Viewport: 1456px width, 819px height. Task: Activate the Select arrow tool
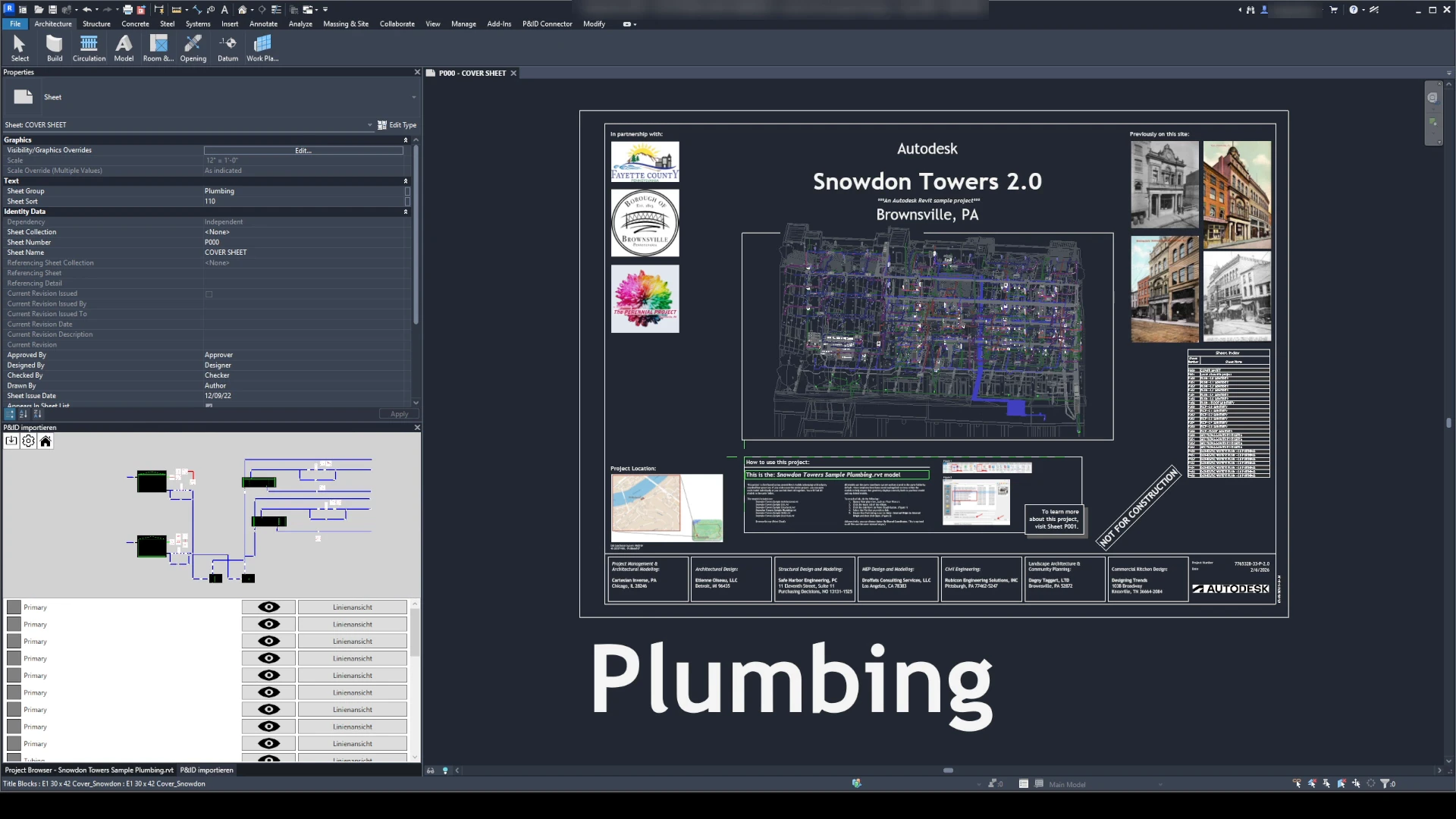coord(20,49)
